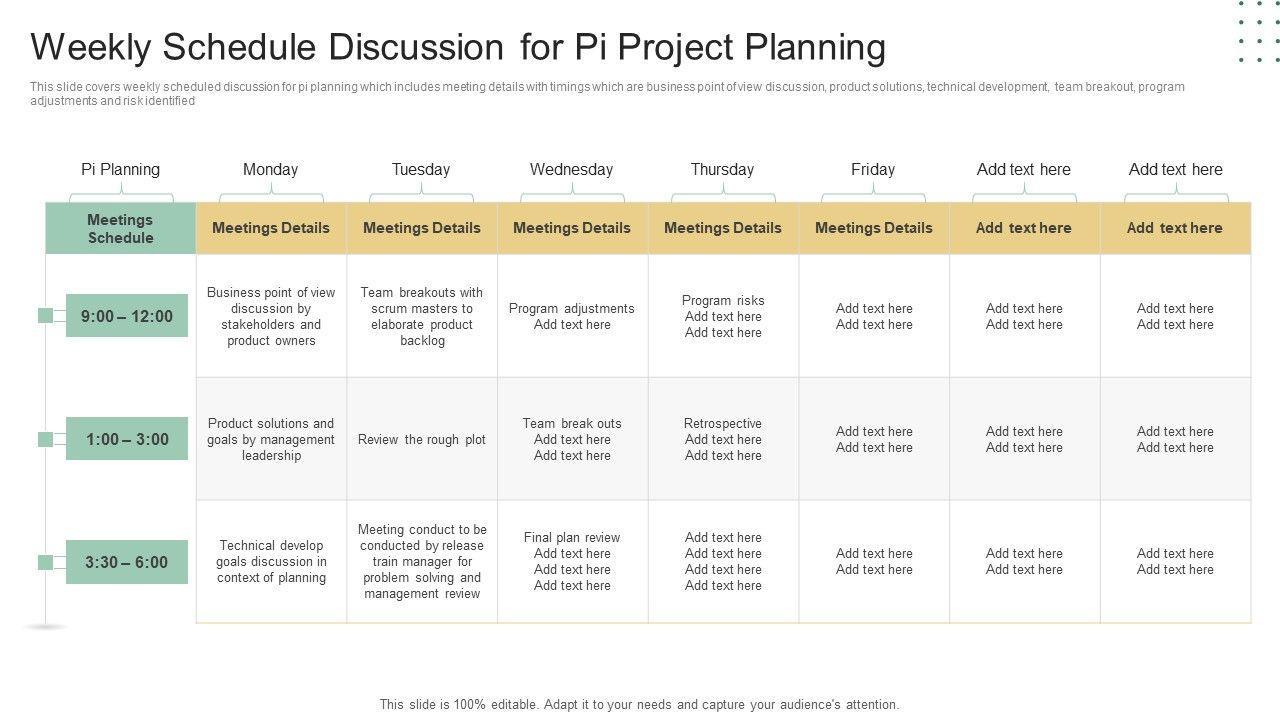This screenshot has height=720, width=1280.
Task: Select the green Meetings Schedule header cell
Action: 121,229
